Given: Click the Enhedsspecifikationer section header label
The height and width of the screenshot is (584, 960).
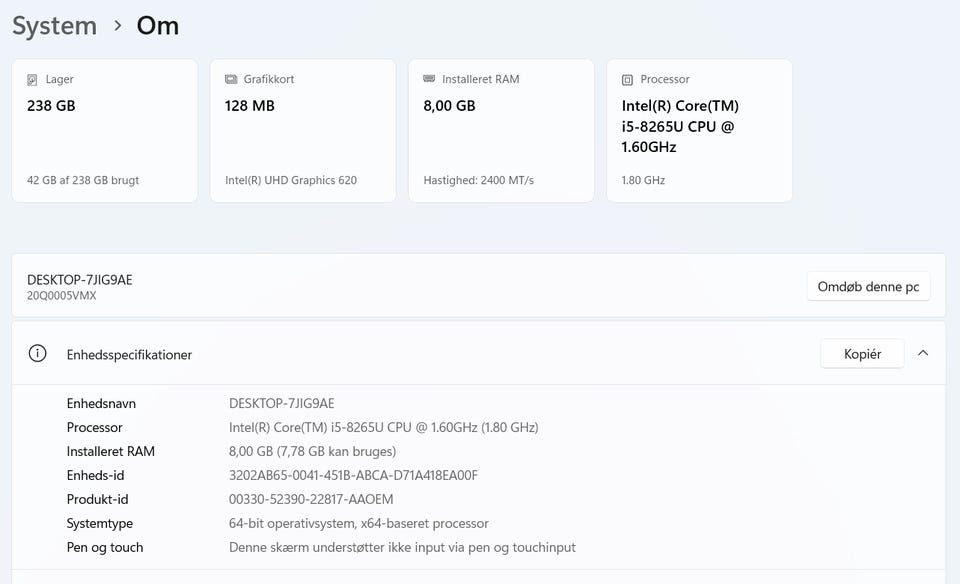Looking at the screenshot, I should (x=129, y=355).
